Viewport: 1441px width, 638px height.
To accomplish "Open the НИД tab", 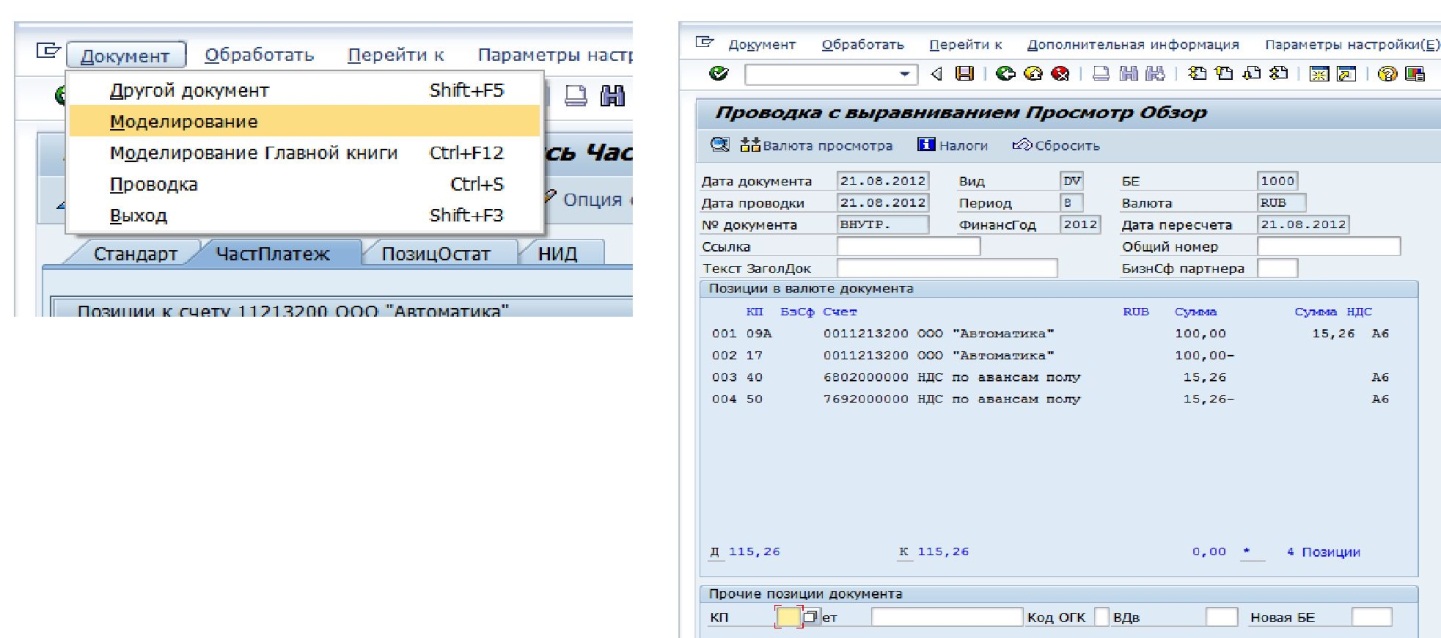I will pyautogui.click(x=557, y=253).
